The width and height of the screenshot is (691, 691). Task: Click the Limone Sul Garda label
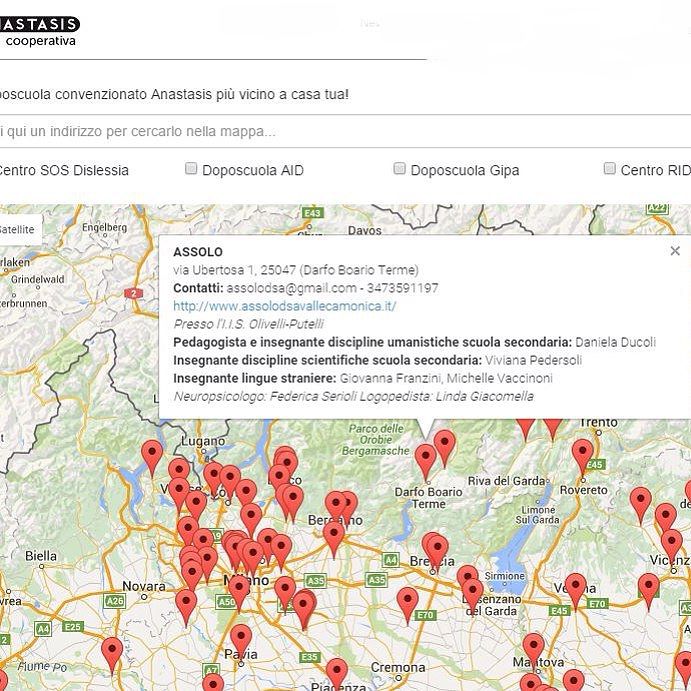coord(538,515)
